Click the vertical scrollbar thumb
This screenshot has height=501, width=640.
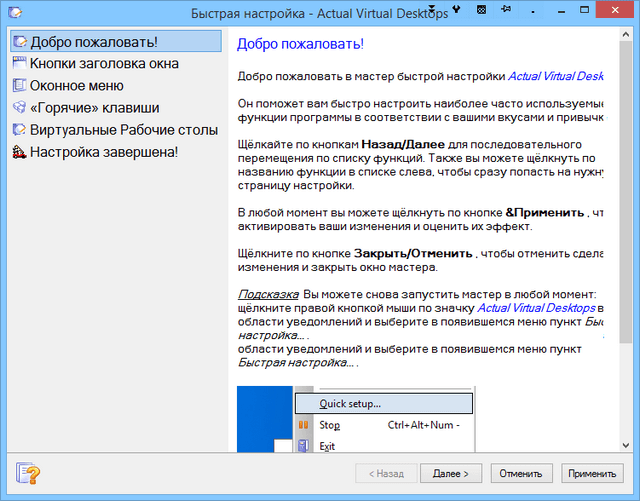(625, 192)
